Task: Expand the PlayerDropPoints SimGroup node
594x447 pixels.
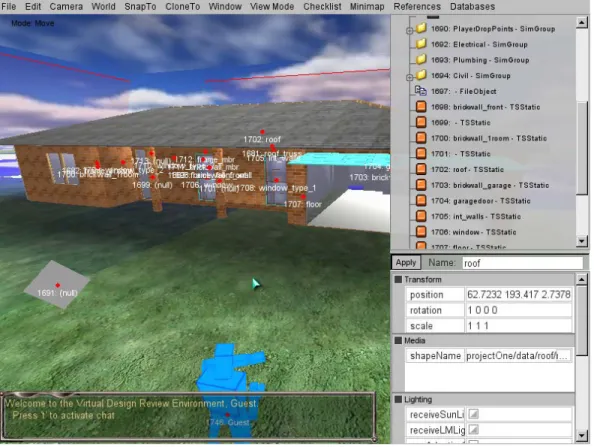Action: point(410,31)
